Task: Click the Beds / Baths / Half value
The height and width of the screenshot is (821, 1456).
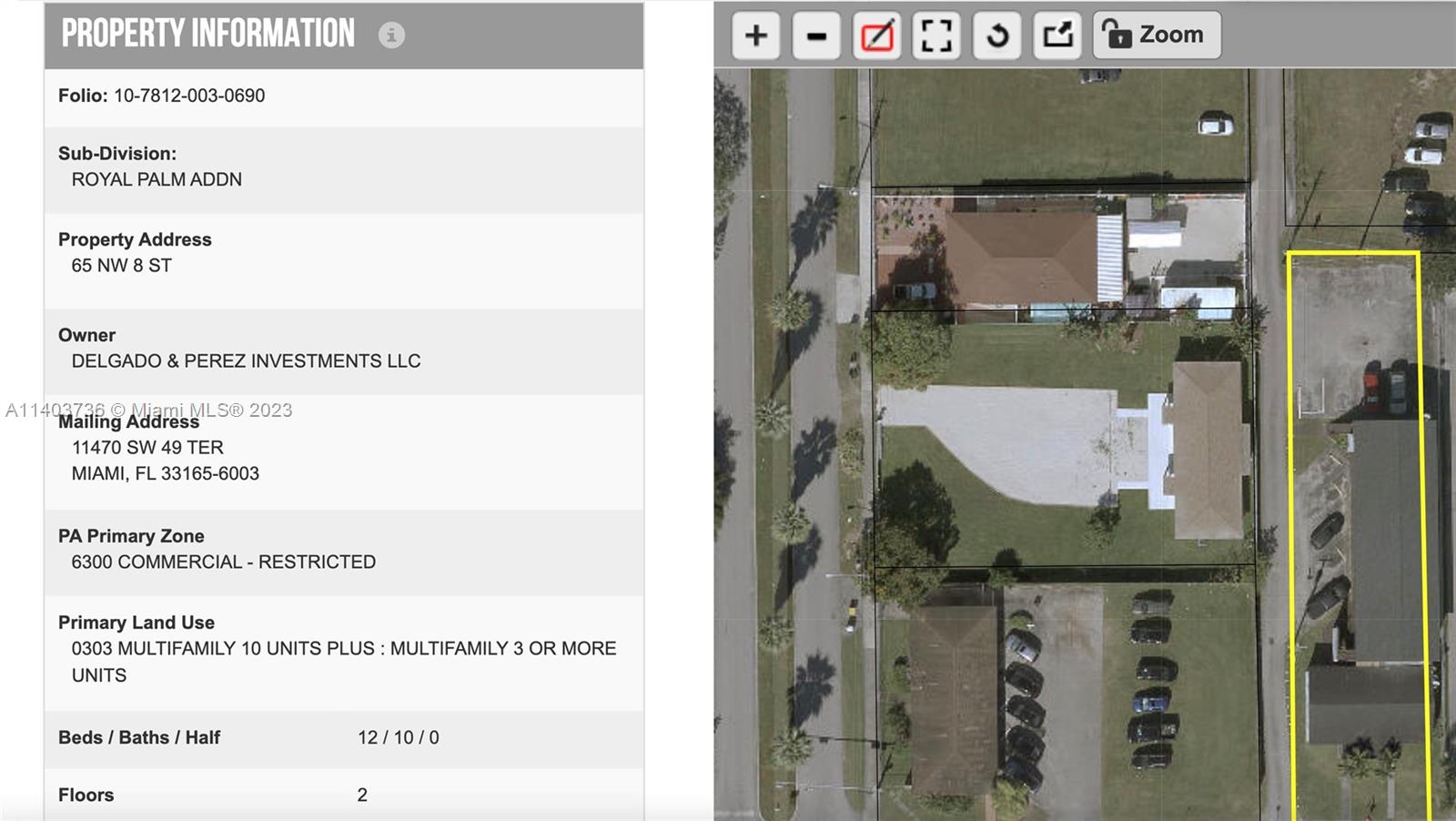Action: [398, 738]
